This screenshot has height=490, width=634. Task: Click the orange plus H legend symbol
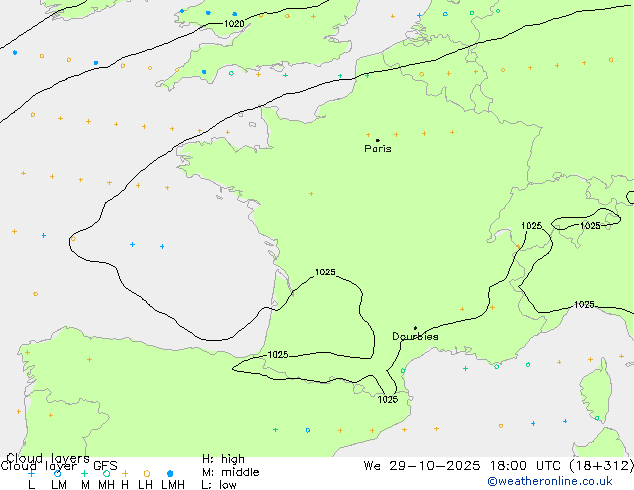click(125, 473)
